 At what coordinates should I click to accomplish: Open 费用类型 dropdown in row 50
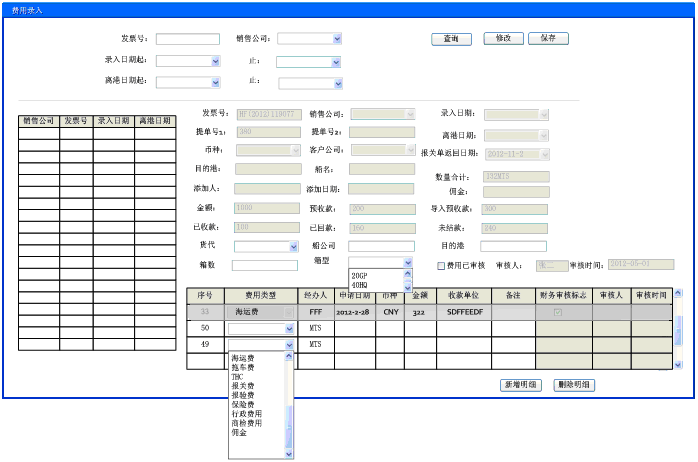tap(289, 328)
